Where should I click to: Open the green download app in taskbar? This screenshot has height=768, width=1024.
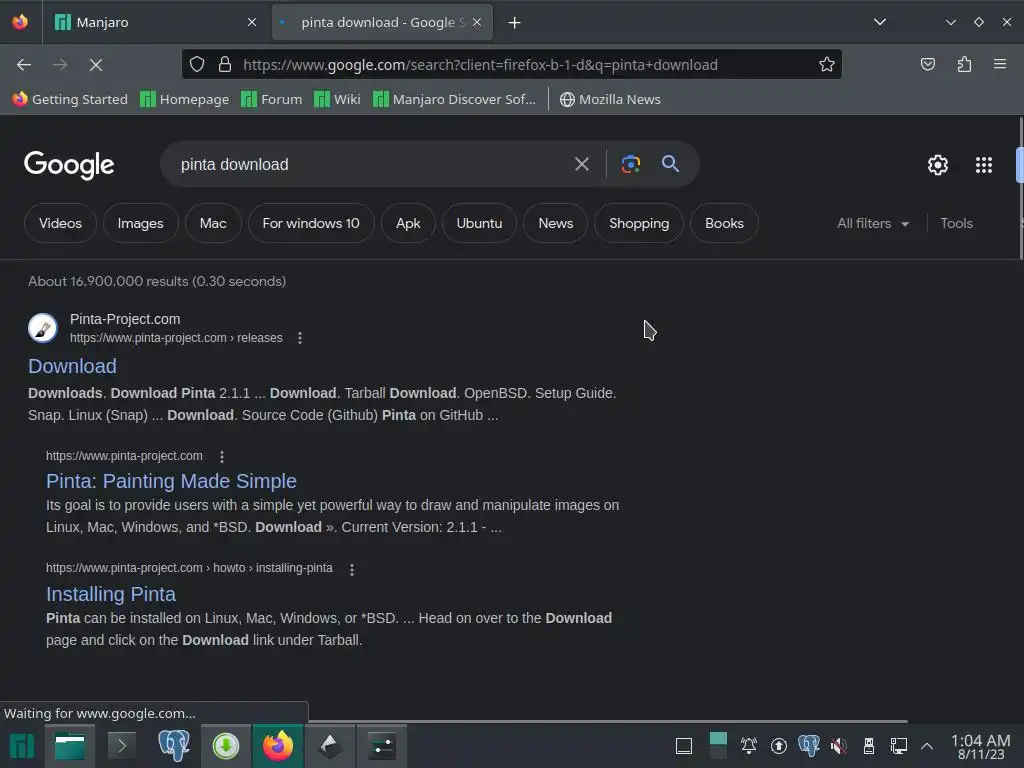pyautogui.click(x=226, y=746)
